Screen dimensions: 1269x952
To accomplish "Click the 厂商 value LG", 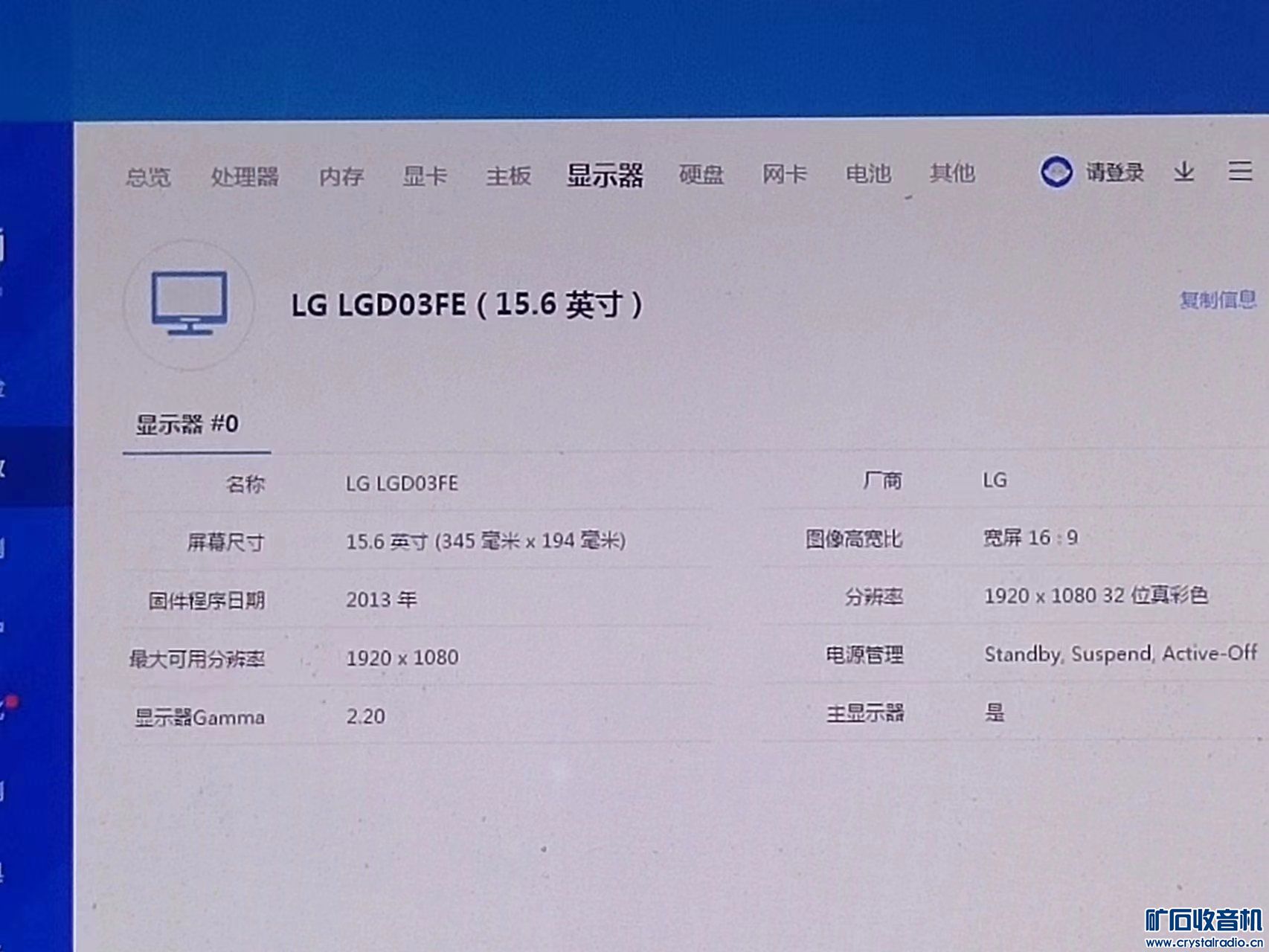I will (995, 480).
